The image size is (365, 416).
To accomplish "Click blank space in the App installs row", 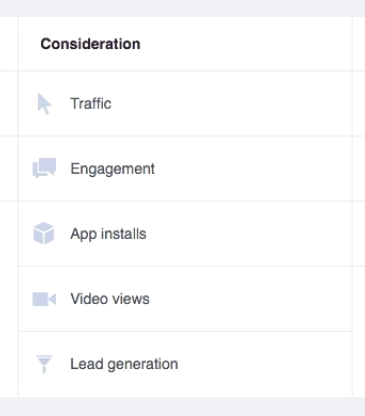I will click(x=250, y=234).
